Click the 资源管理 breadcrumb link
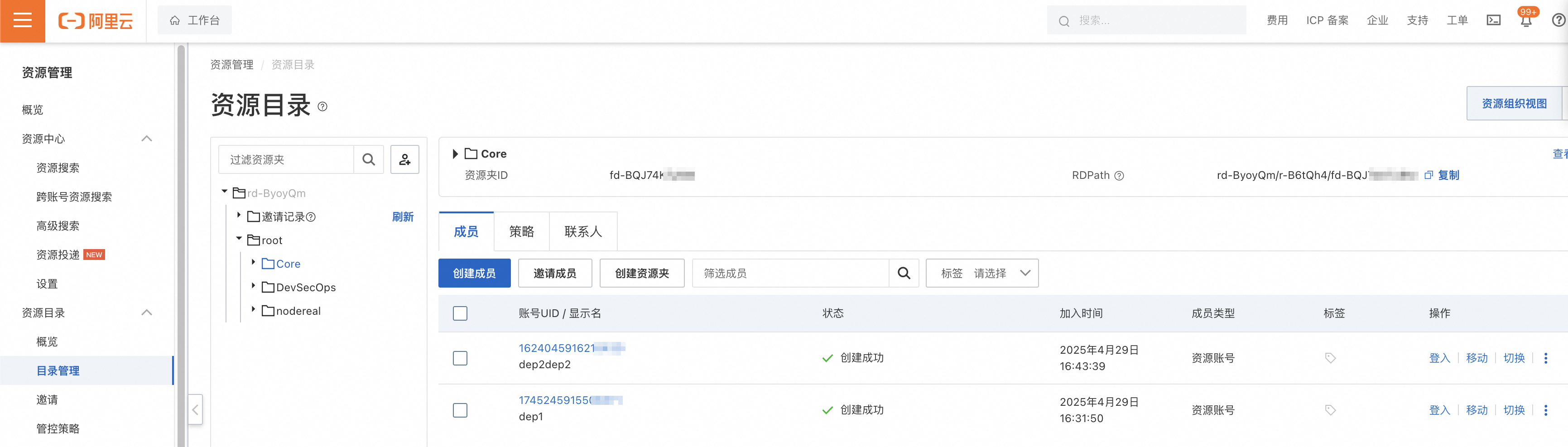 [232, 65]
